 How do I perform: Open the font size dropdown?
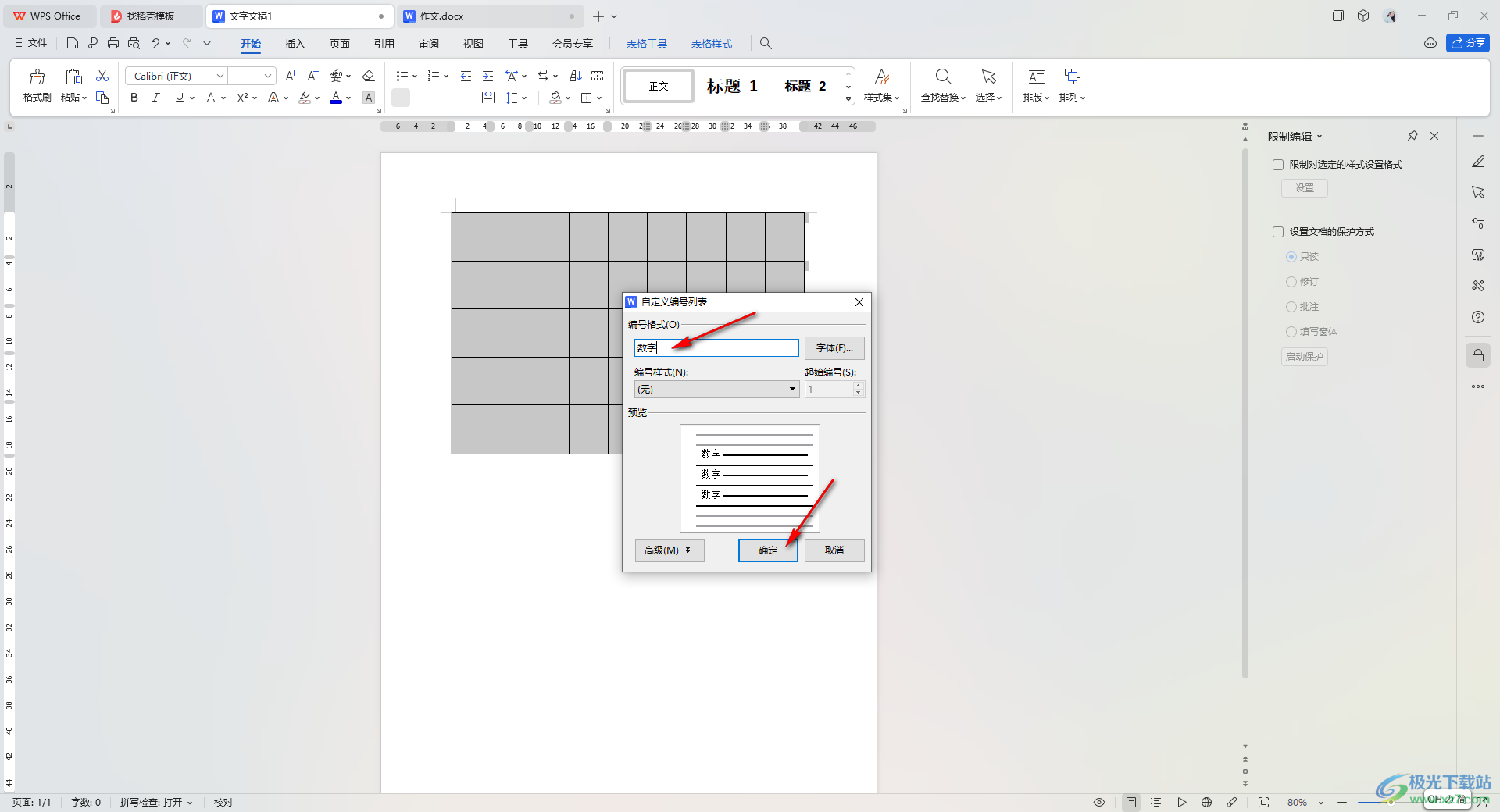(x=268, y=76)
